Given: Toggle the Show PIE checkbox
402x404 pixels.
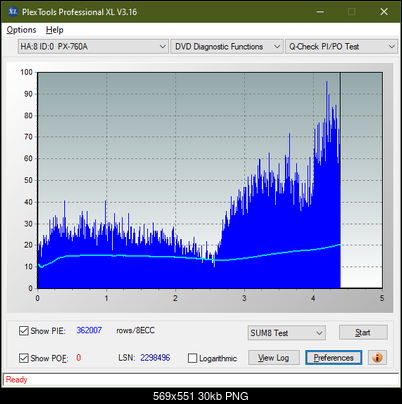Looking at the screenshot, I should [23, 331].
